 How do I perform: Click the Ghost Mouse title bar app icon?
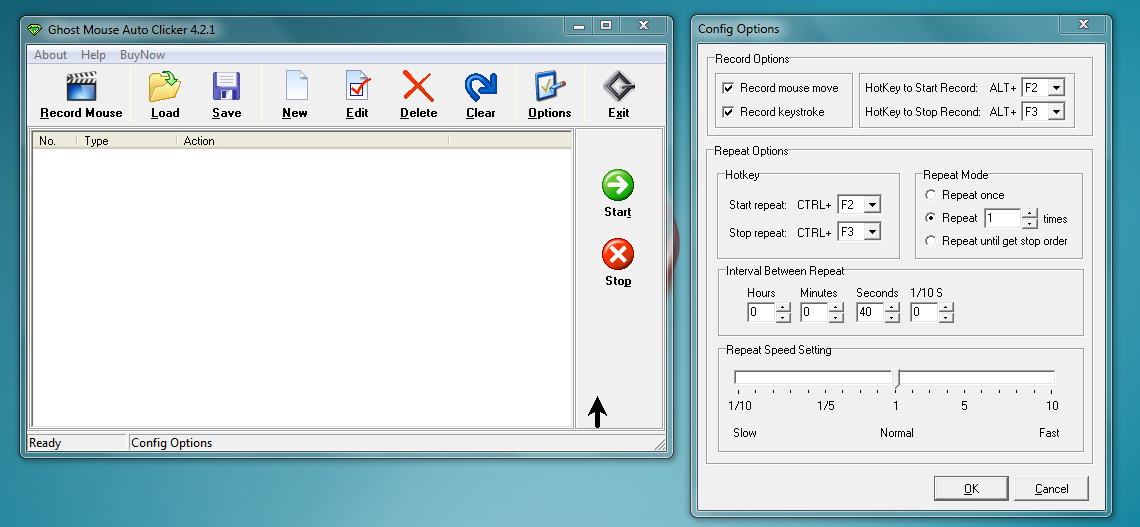point(34,30)
